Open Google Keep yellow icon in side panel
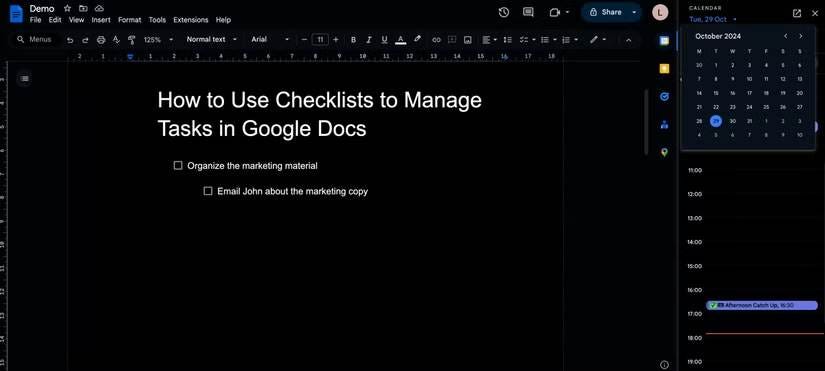The width and height of the screenshot is (825, 371). click(665, 68)
